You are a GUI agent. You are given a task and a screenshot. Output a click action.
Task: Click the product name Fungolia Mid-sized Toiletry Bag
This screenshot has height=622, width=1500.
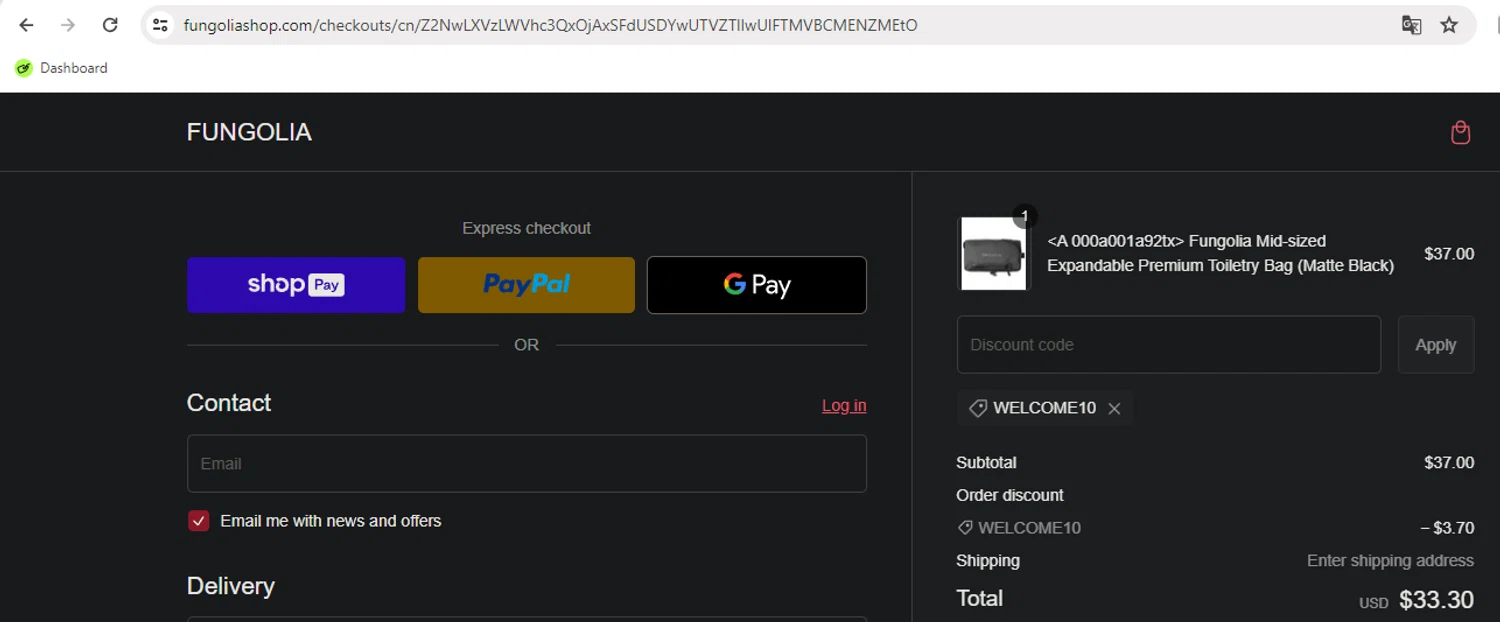click(x=1220, y=253)
